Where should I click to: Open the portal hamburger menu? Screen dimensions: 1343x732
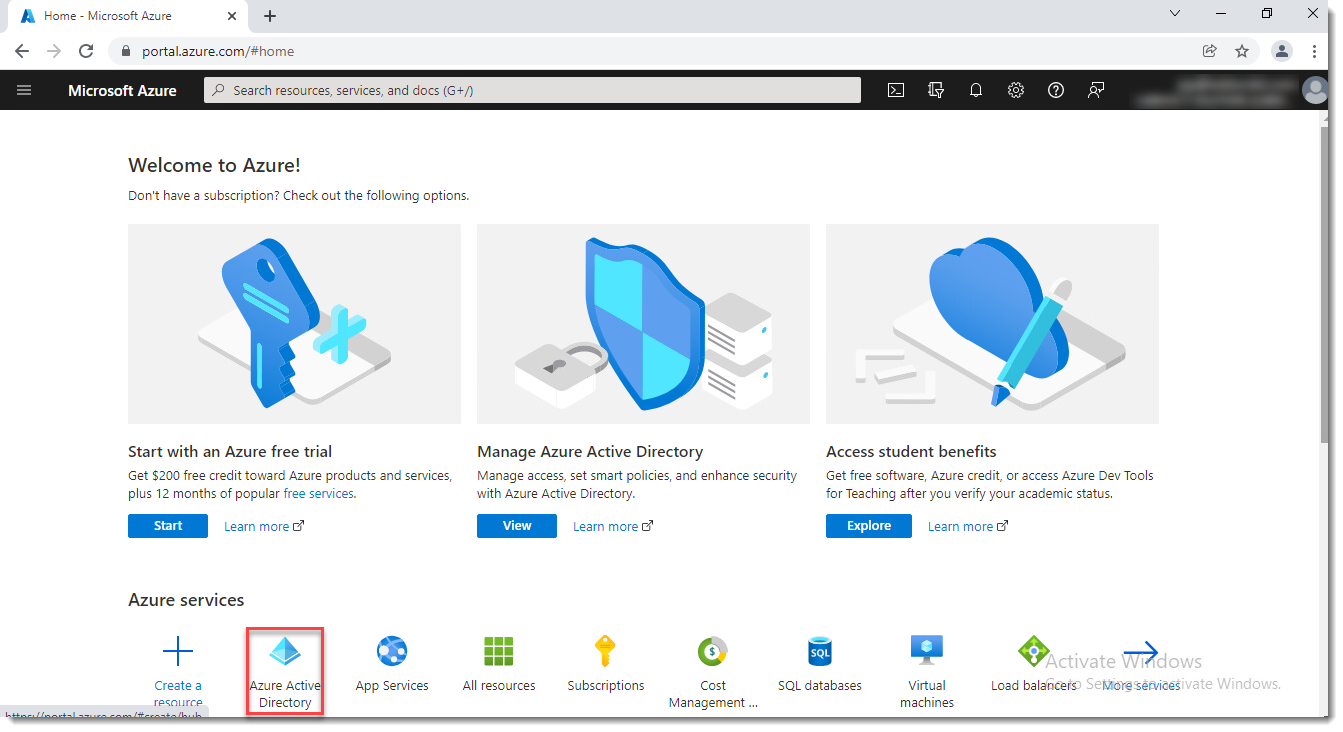pyautogui.click(x=24, y=90)
